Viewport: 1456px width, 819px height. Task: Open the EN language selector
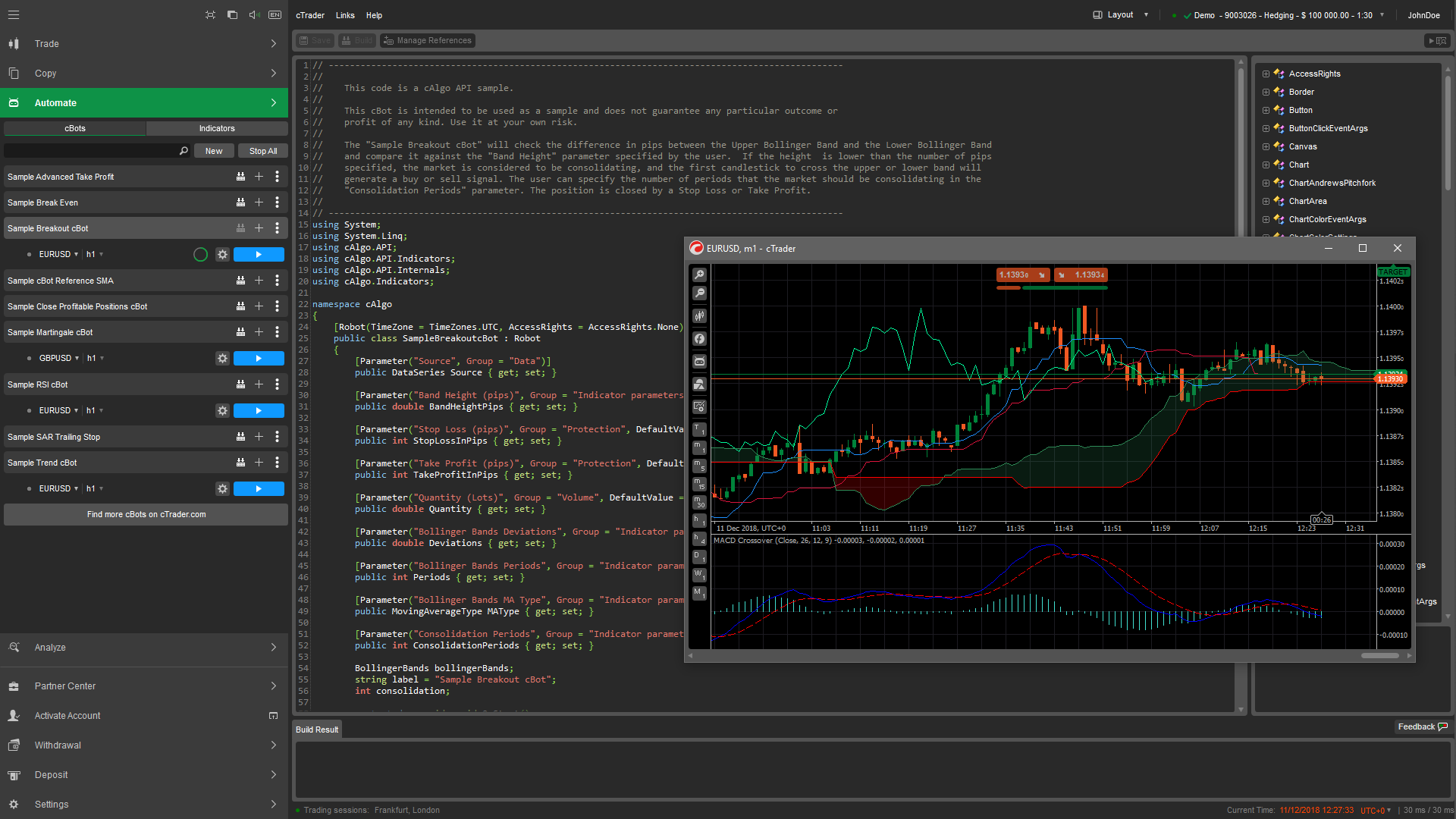pos(275,15)
